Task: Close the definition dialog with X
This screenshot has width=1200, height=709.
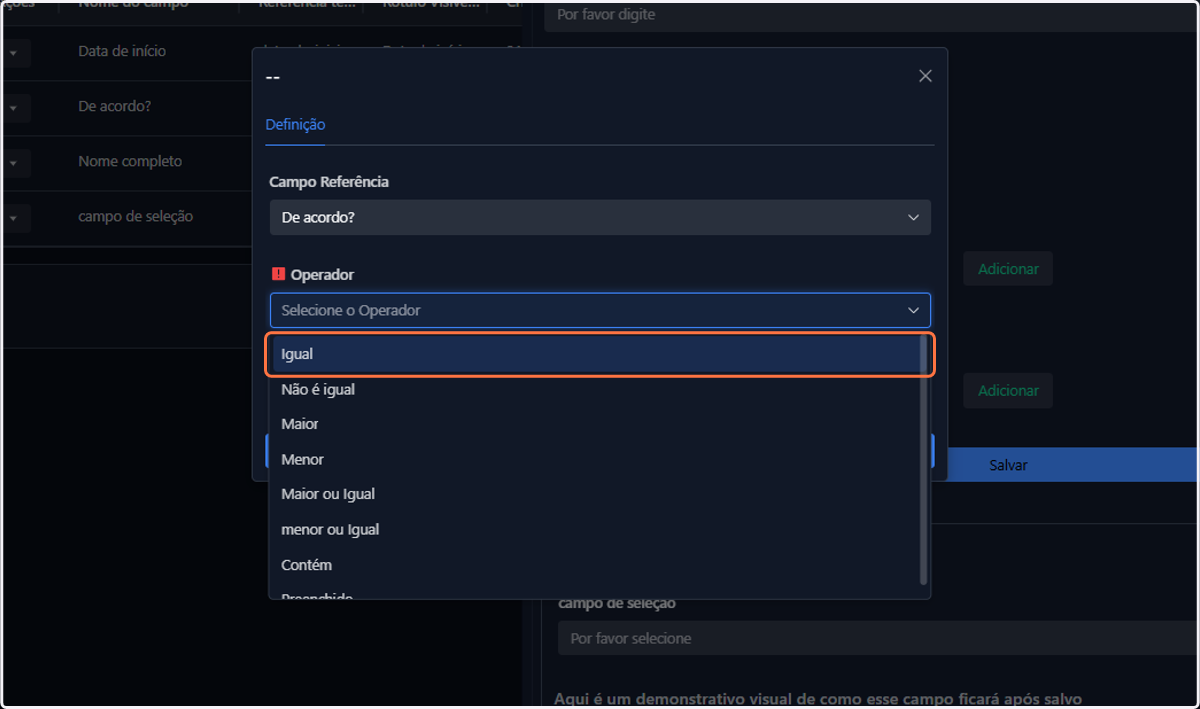Action: click(x=925, y=76)
